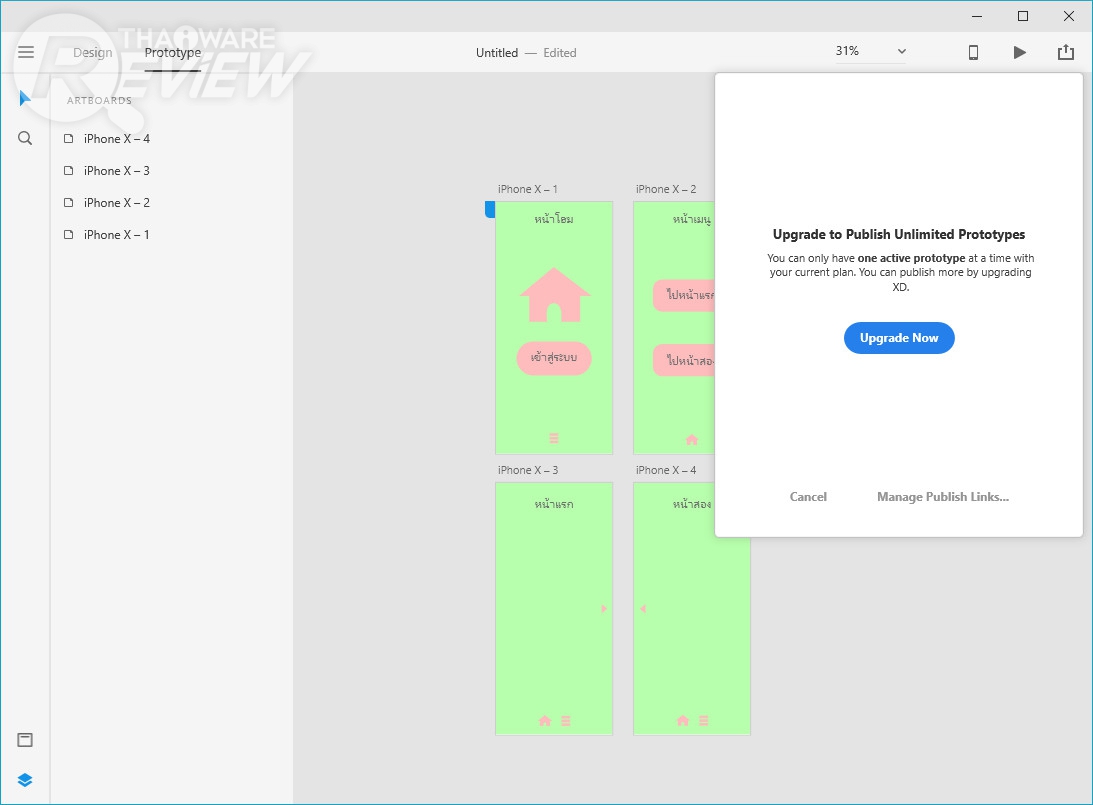Select the iPhone X – 4 artboard title label
This screenshot has height=805, width=1093.
click(x=666, y=470)
